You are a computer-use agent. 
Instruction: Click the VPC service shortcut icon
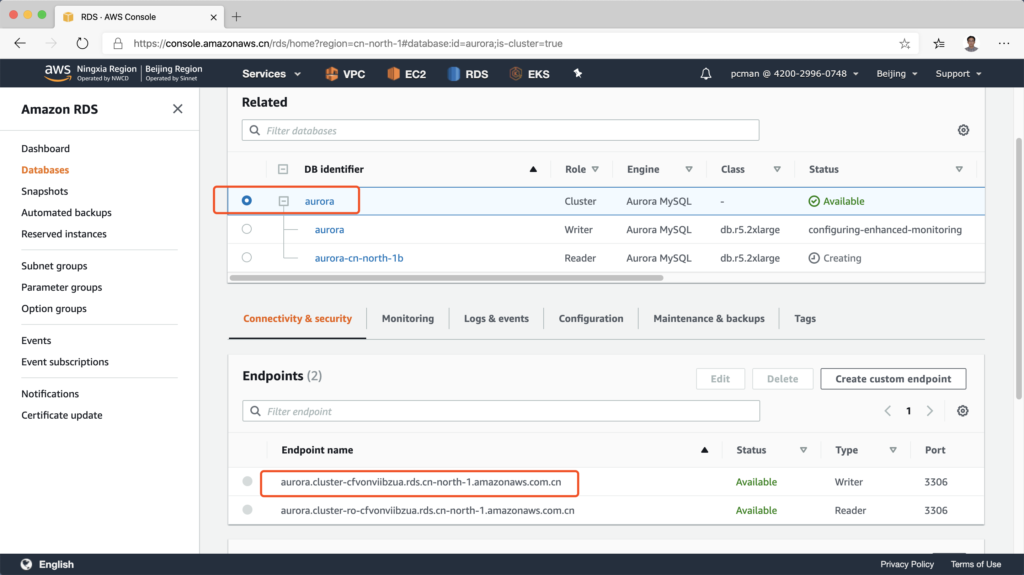(x=332, y=74)
